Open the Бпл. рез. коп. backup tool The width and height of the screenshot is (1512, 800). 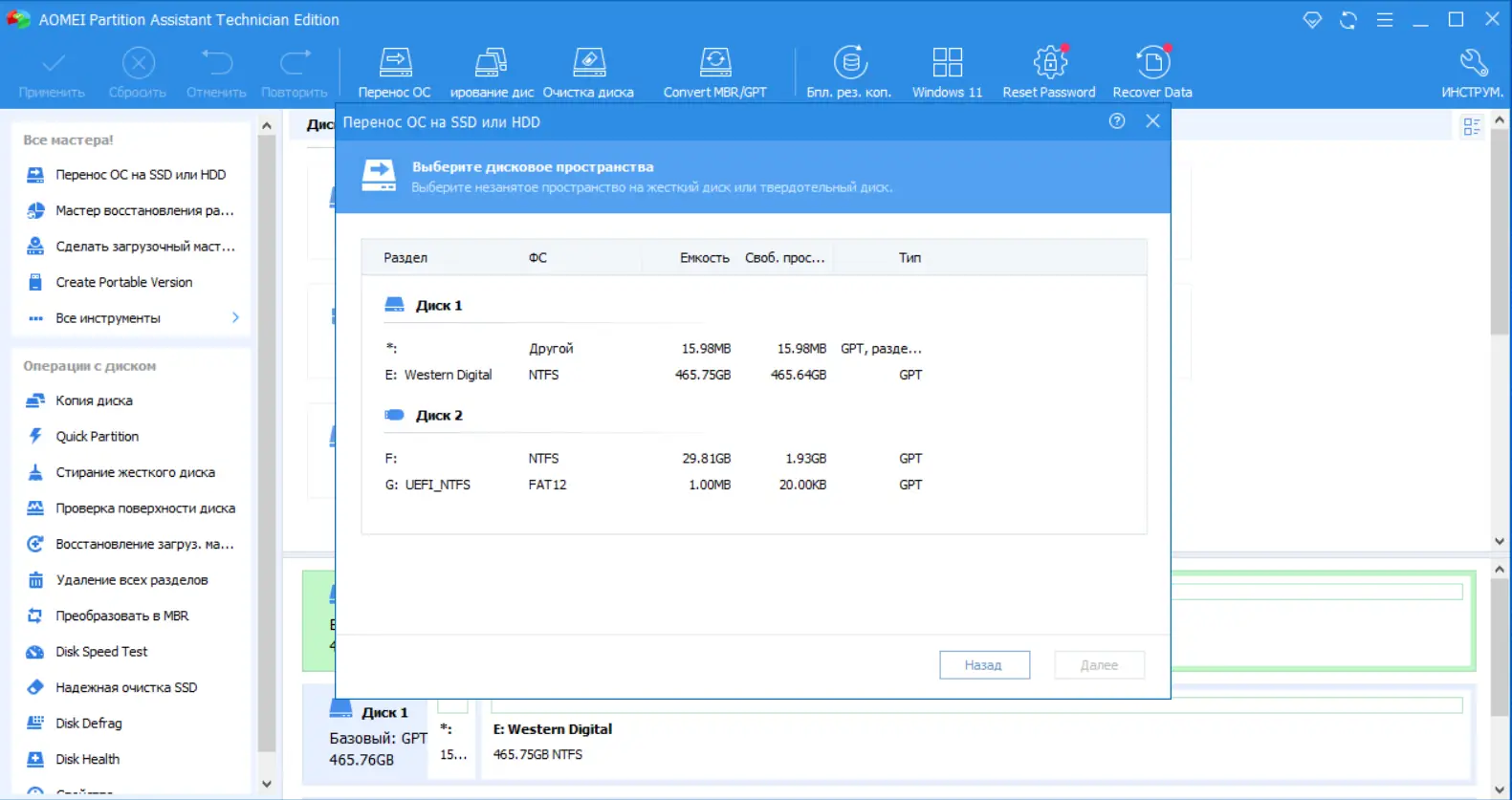click(849, 73)
